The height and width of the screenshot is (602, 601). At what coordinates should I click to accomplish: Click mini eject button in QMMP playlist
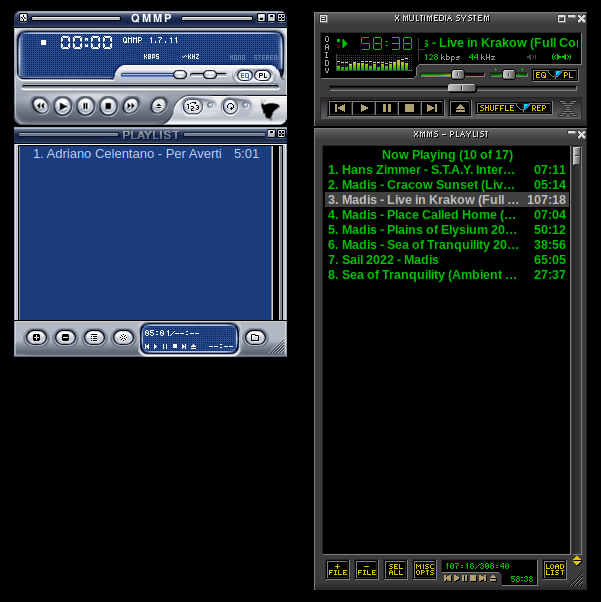(194, 346)
